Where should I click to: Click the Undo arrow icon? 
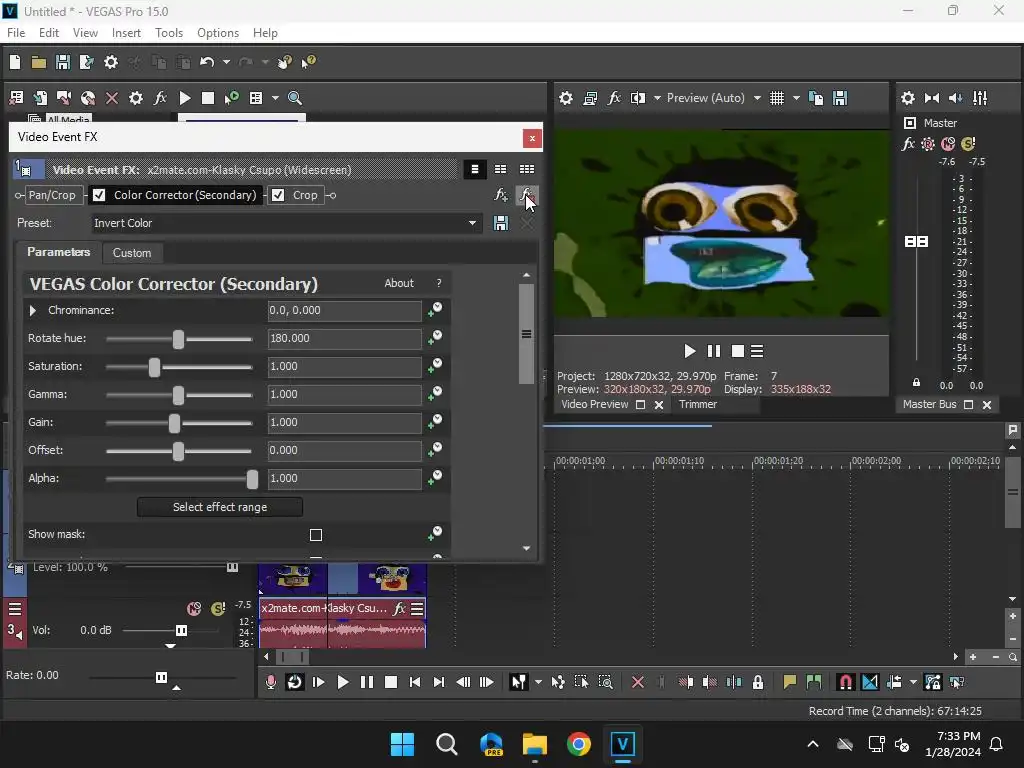(x=207, y=62)
